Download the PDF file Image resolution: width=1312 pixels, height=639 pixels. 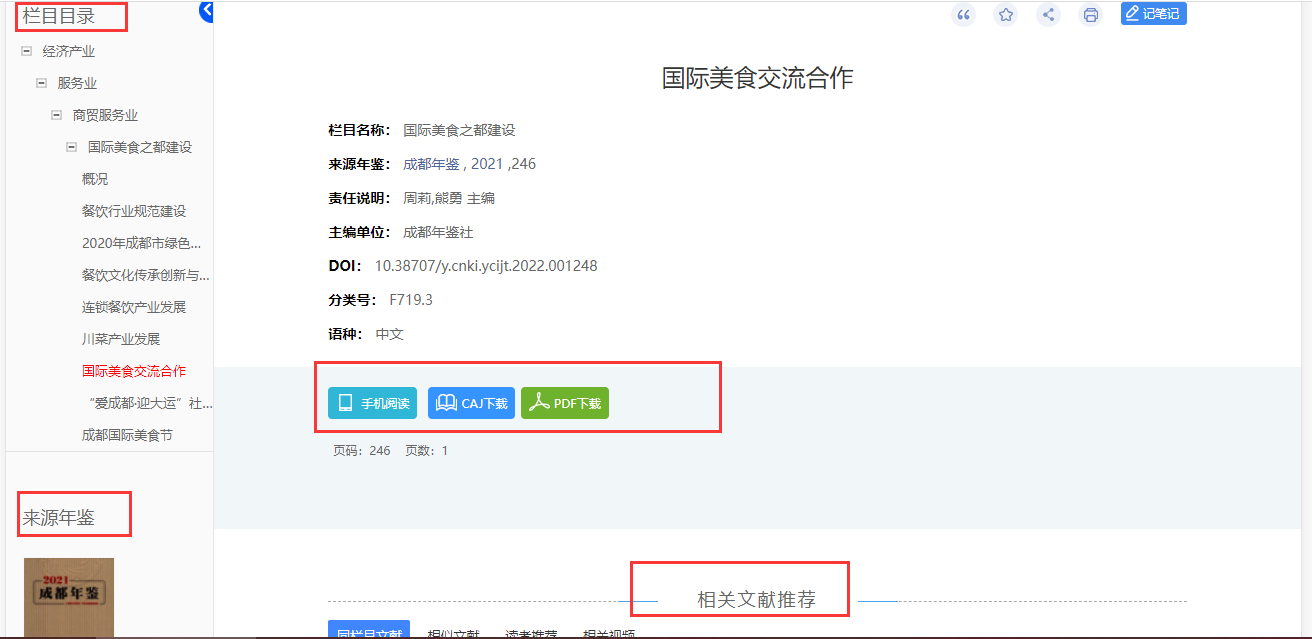pos(565,403)
